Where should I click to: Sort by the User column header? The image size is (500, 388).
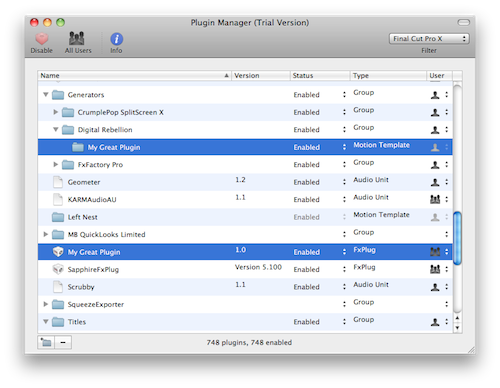tap(439, 76)
